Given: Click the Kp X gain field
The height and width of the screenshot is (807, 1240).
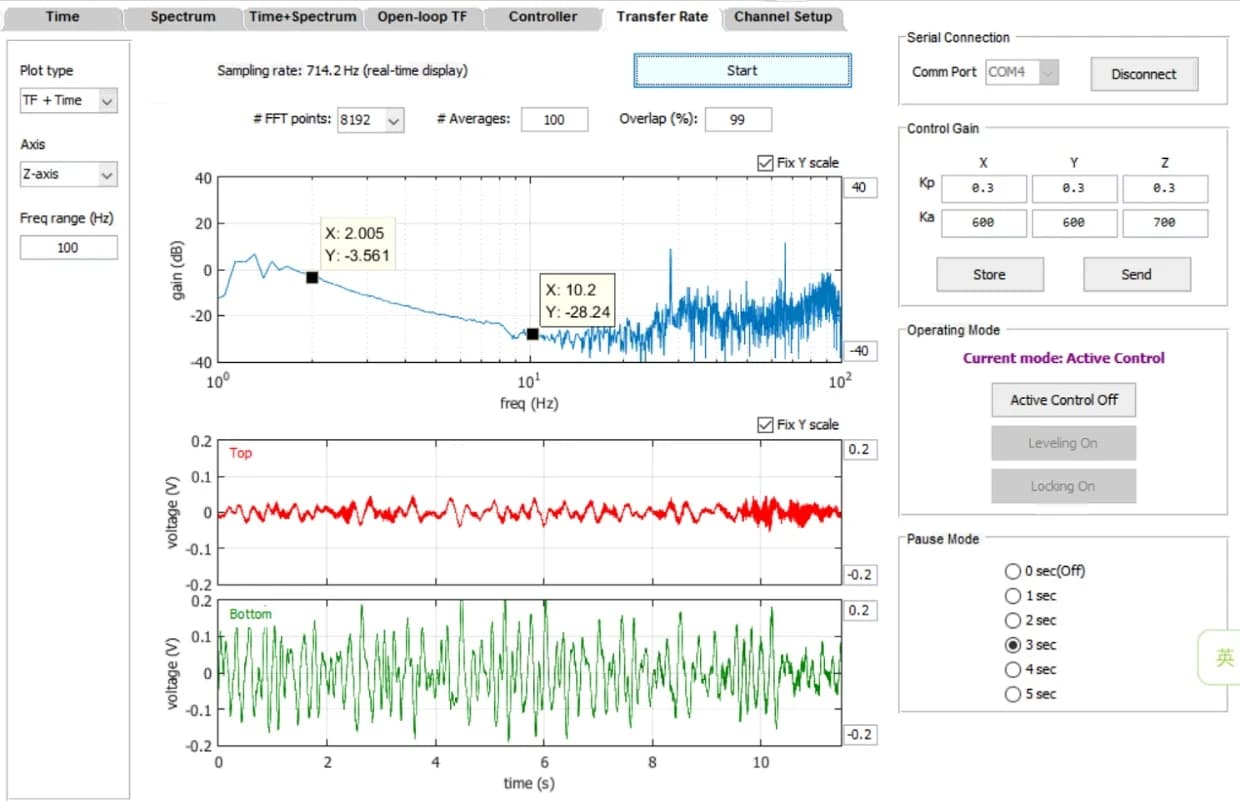Looking at the screenshot, I should 983,188.
